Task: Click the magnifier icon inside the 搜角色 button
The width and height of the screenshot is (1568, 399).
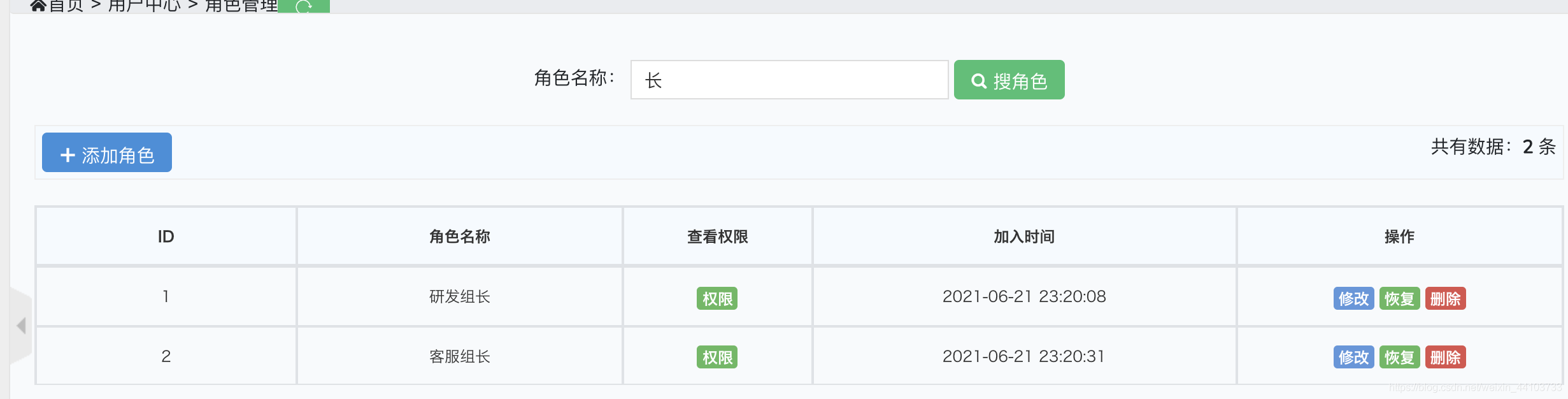Action: (979, 80)
